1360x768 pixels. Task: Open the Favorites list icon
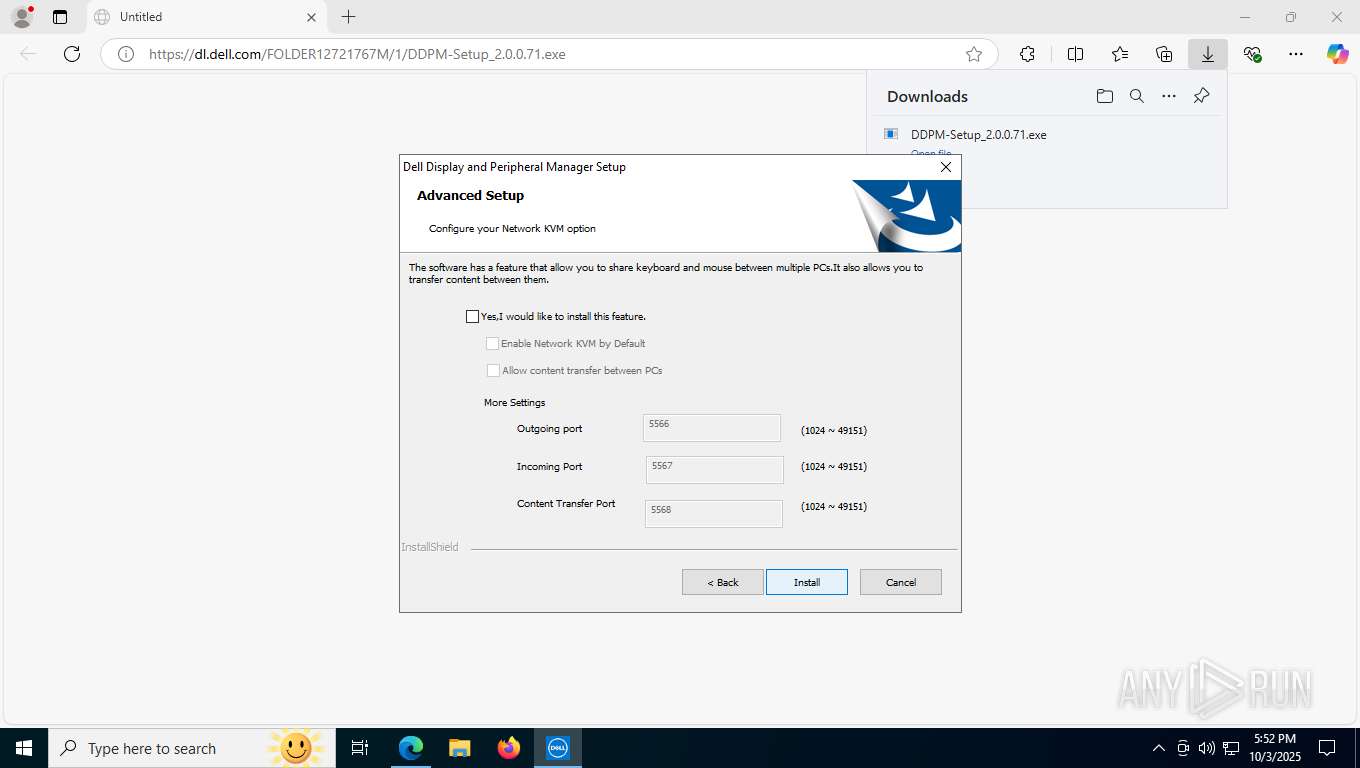[x=1120, y=54]
